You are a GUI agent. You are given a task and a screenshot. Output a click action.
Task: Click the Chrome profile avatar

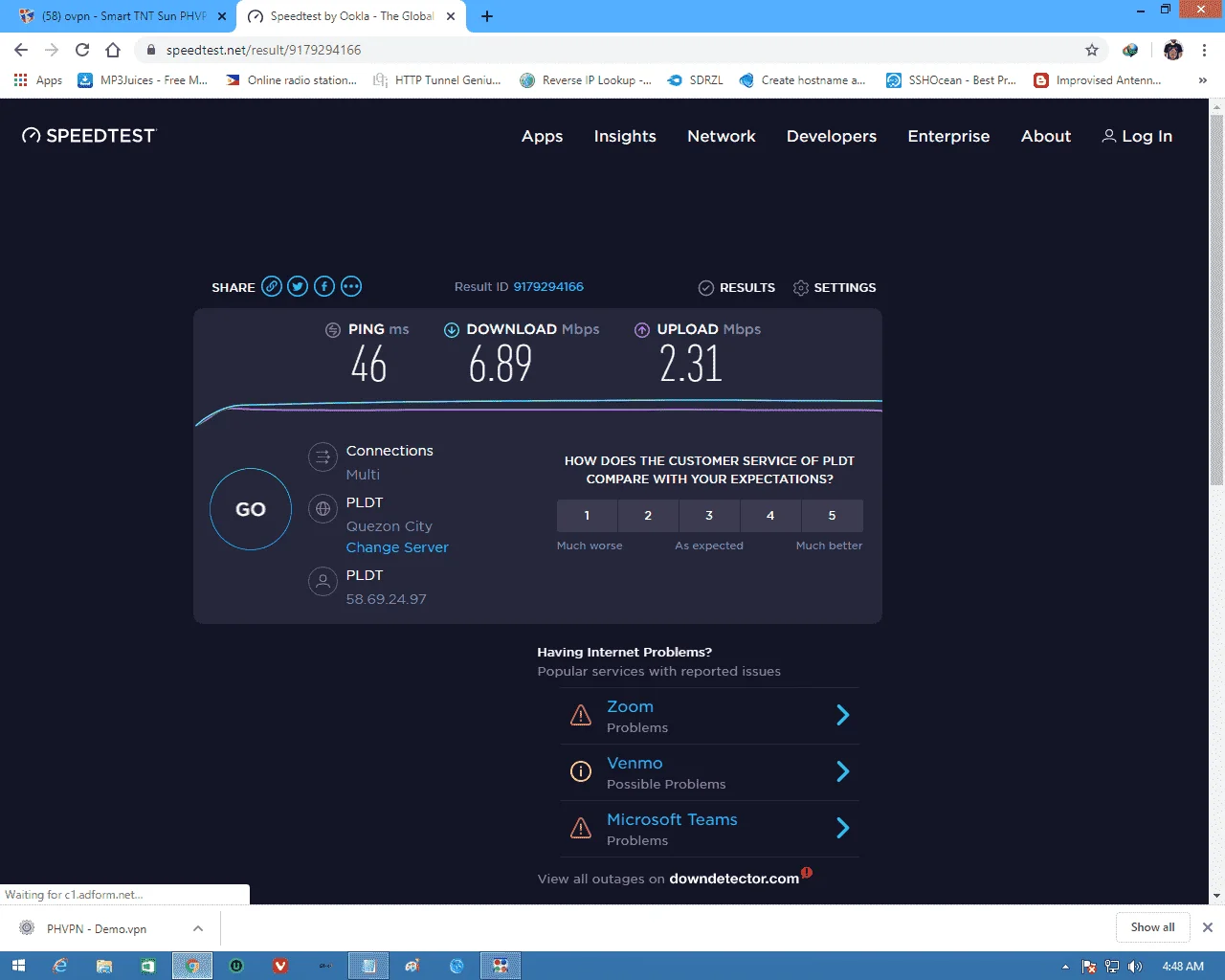pos(1173,50)
